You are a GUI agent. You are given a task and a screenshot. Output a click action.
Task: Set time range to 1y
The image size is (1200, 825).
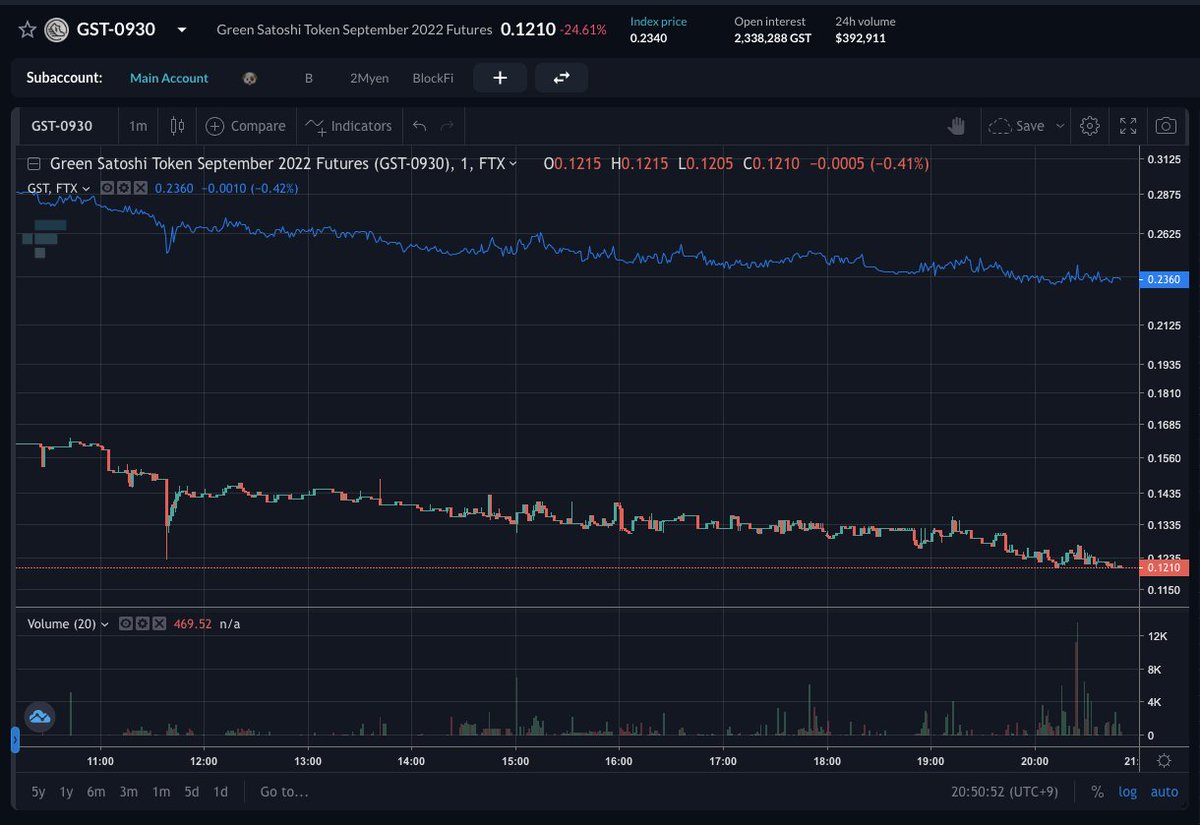[66, 792]
